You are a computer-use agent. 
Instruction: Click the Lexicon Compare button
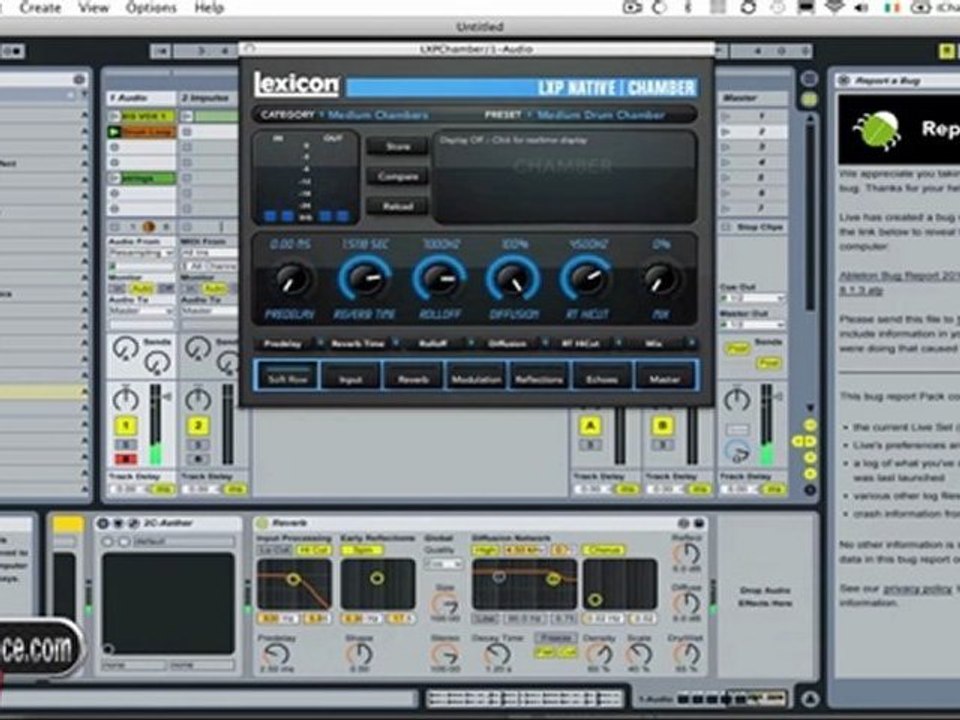point(397,176)
